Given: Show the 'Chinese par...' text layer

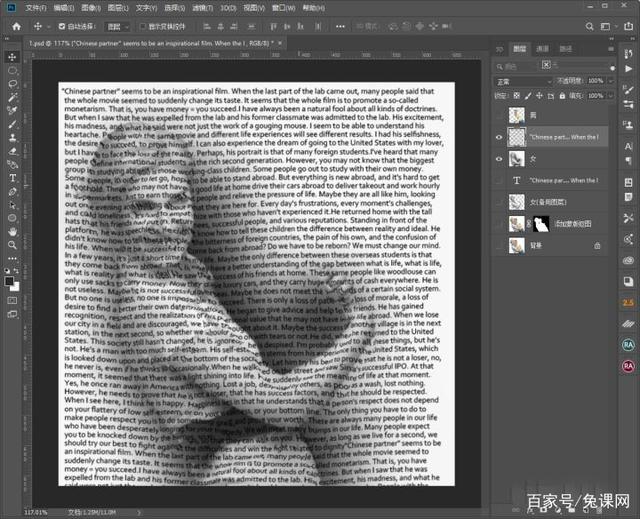Looking at the screenshot, I should [499, 180].
